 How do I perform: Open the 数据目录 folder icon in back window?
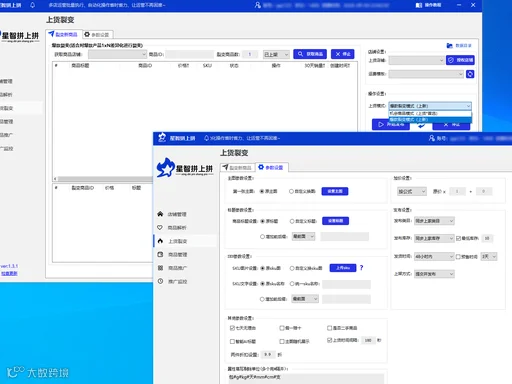click(x=450, y=45)
